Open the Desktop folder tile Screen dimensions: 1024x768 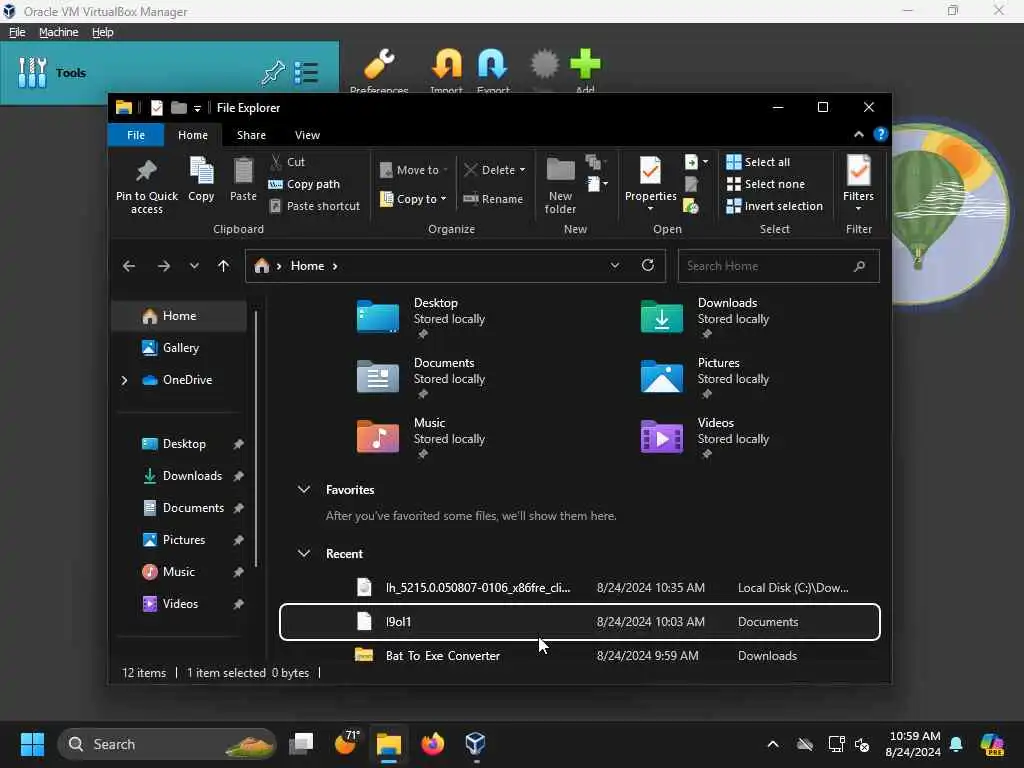tap(421, 318)
